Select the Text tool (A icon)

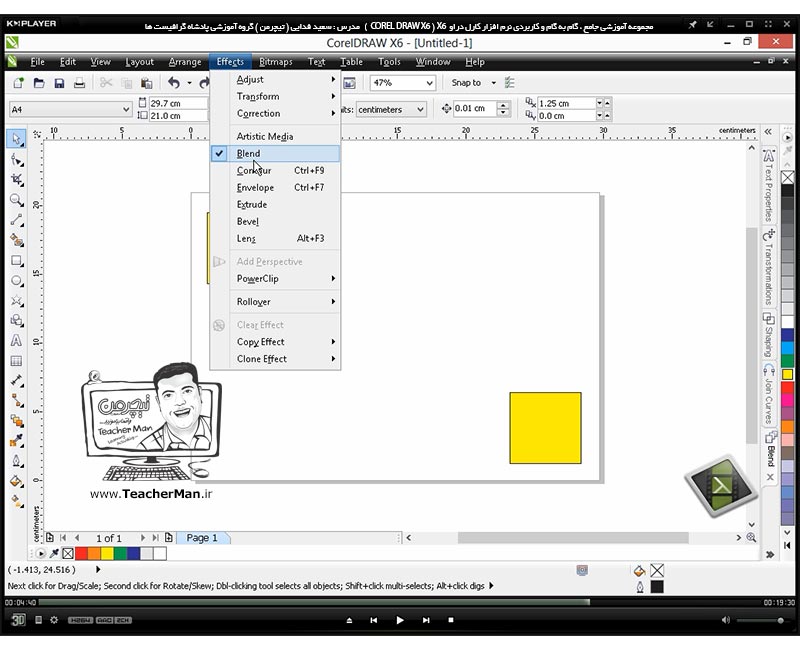16,340
